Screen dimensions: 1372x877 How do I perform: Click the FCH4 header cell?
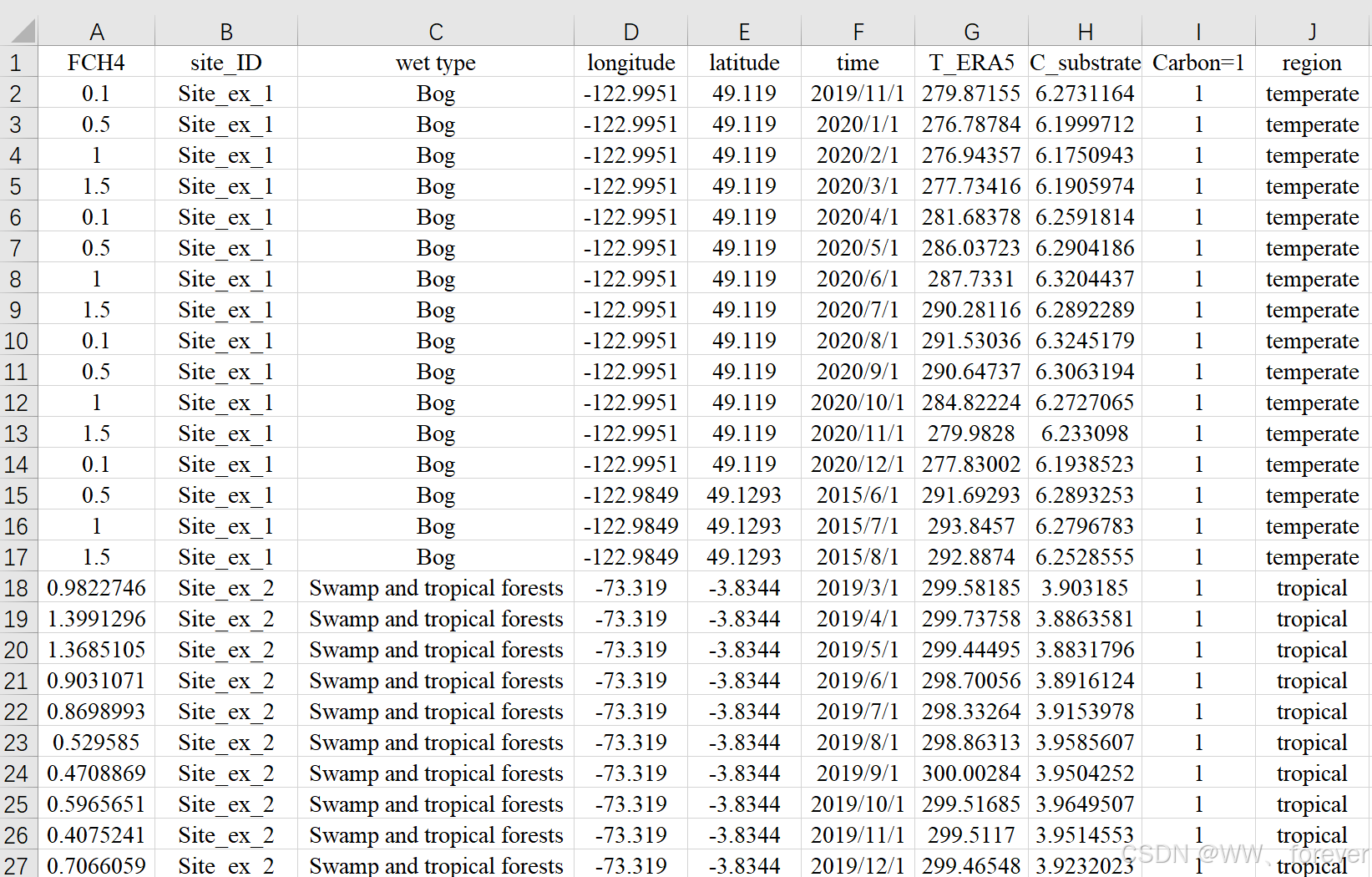97,62
